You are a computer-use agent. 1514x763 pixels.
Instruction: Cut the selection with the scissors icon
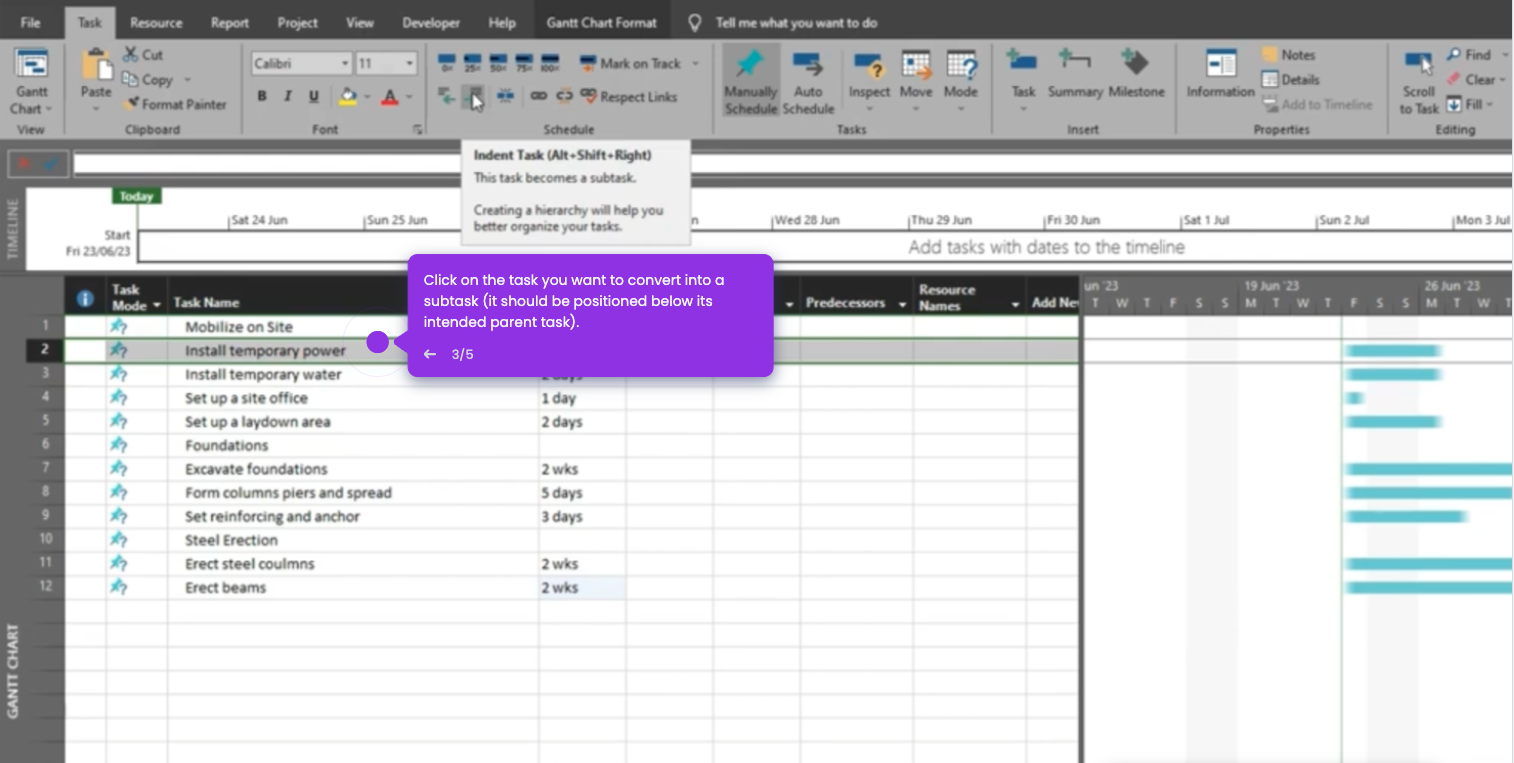click(x=143, y=55)
